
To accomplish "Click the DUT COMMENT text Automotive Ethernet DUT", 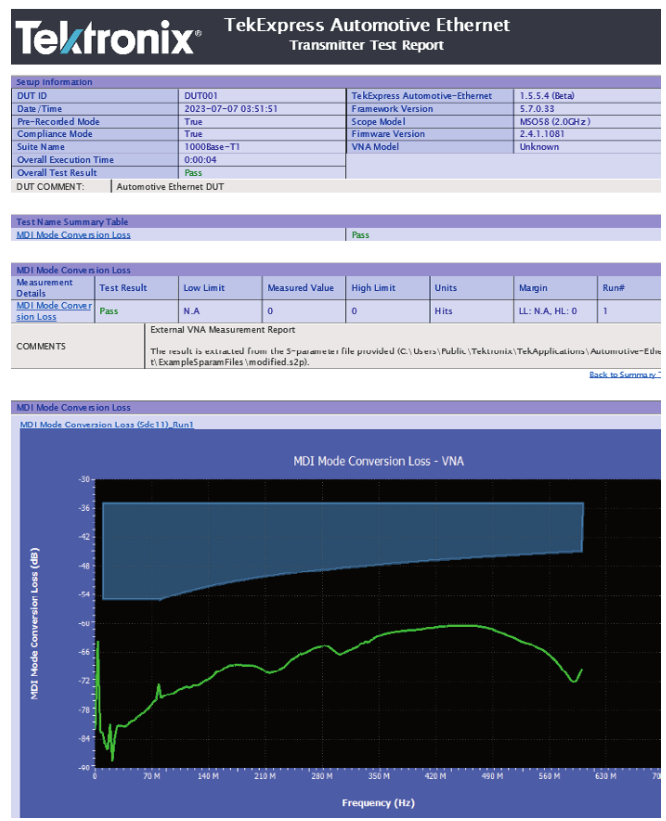I will 170,187.
